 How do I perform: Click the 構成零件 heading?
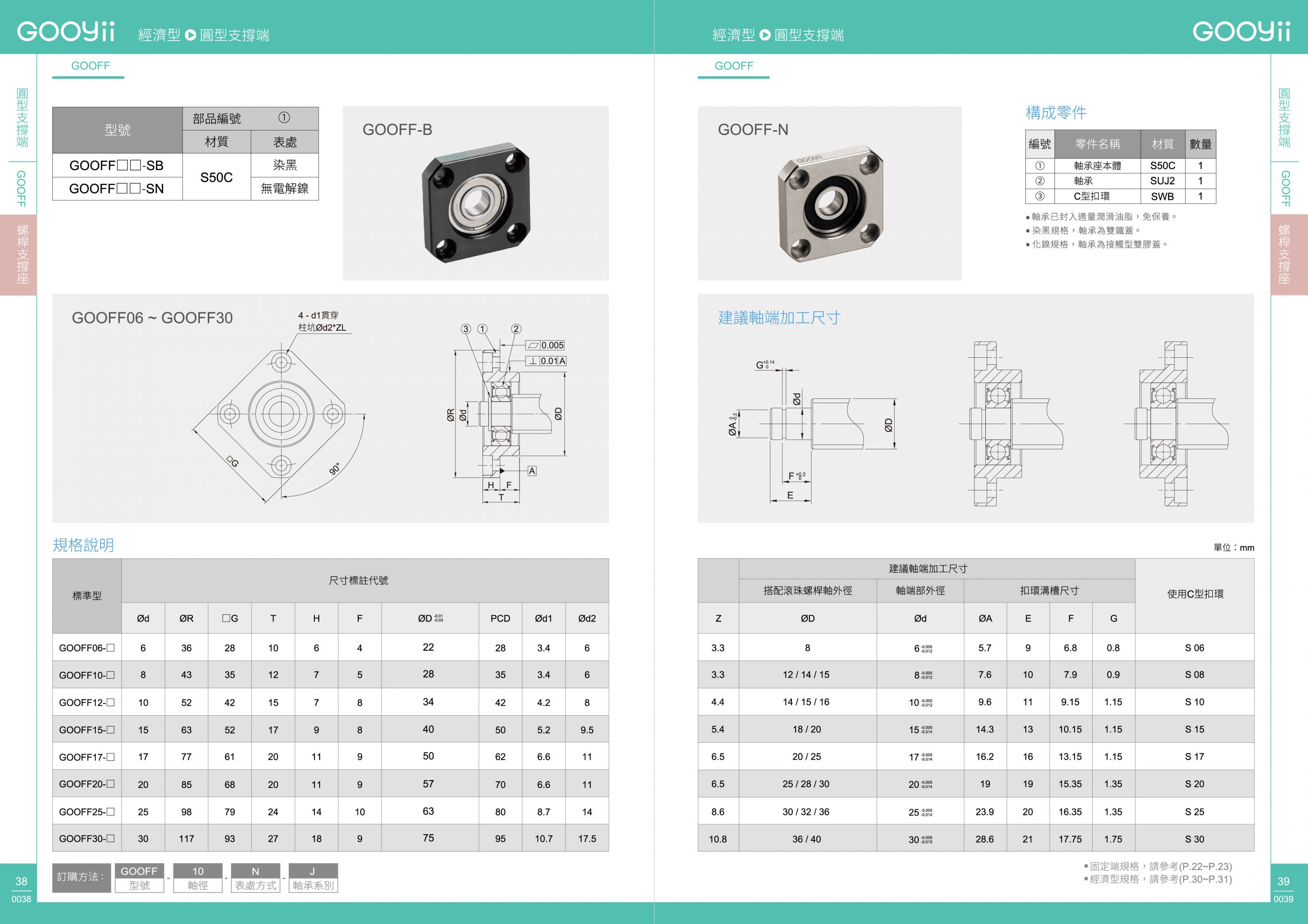[x=1056, y=113]
